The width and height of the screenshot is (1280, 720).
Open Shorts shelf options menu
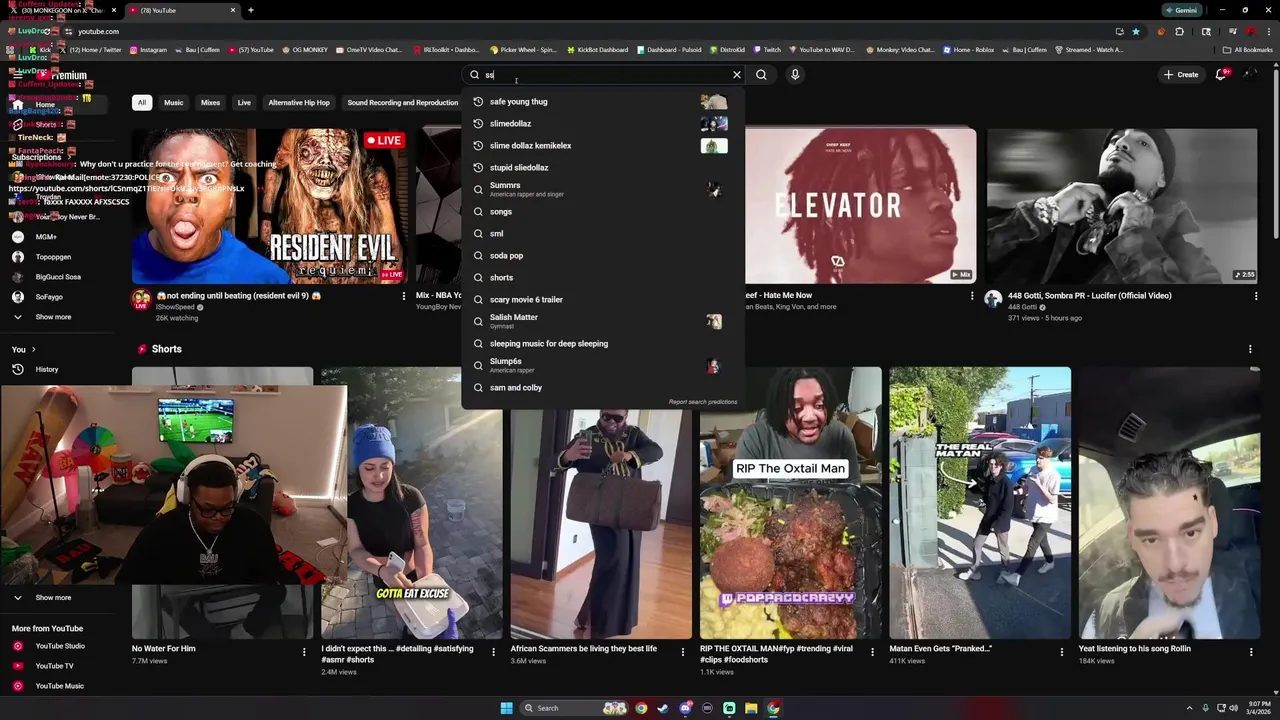[1250, 349]
